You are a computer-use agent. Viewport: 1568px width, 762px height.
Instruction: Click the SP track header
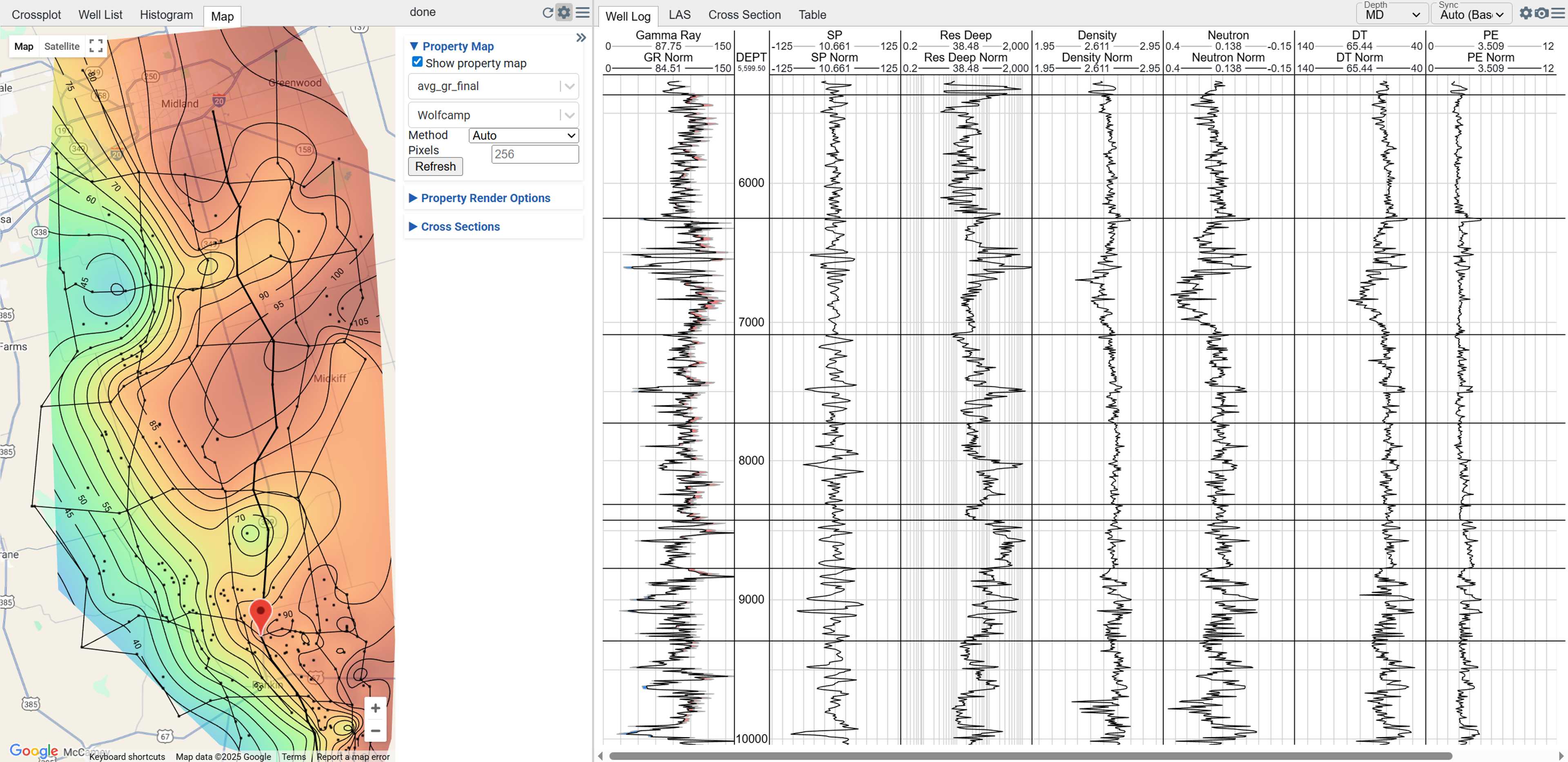click(x=834, y=35)
